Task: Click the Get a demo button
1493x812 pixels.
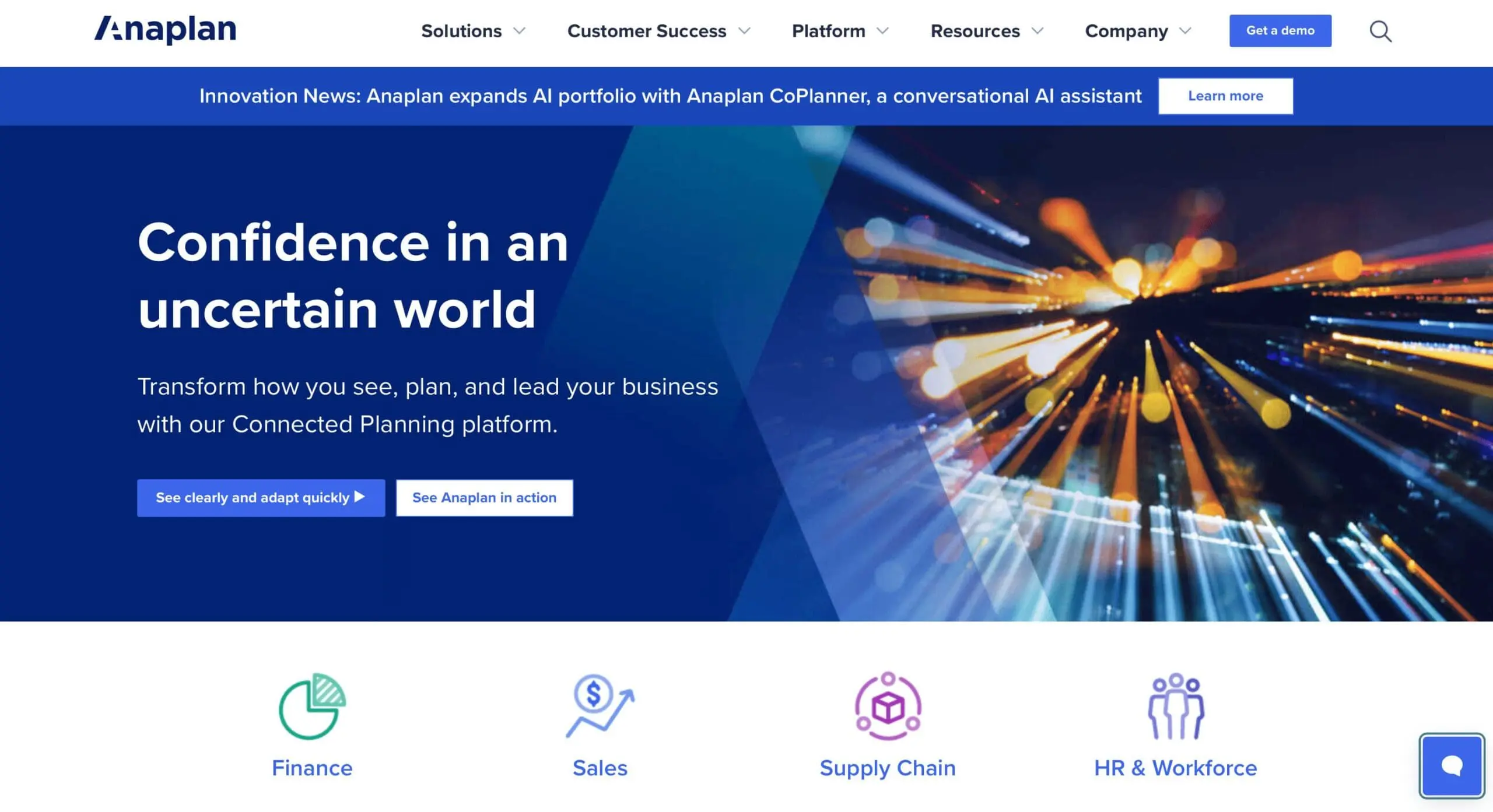Action: [x=1280, y=31]
